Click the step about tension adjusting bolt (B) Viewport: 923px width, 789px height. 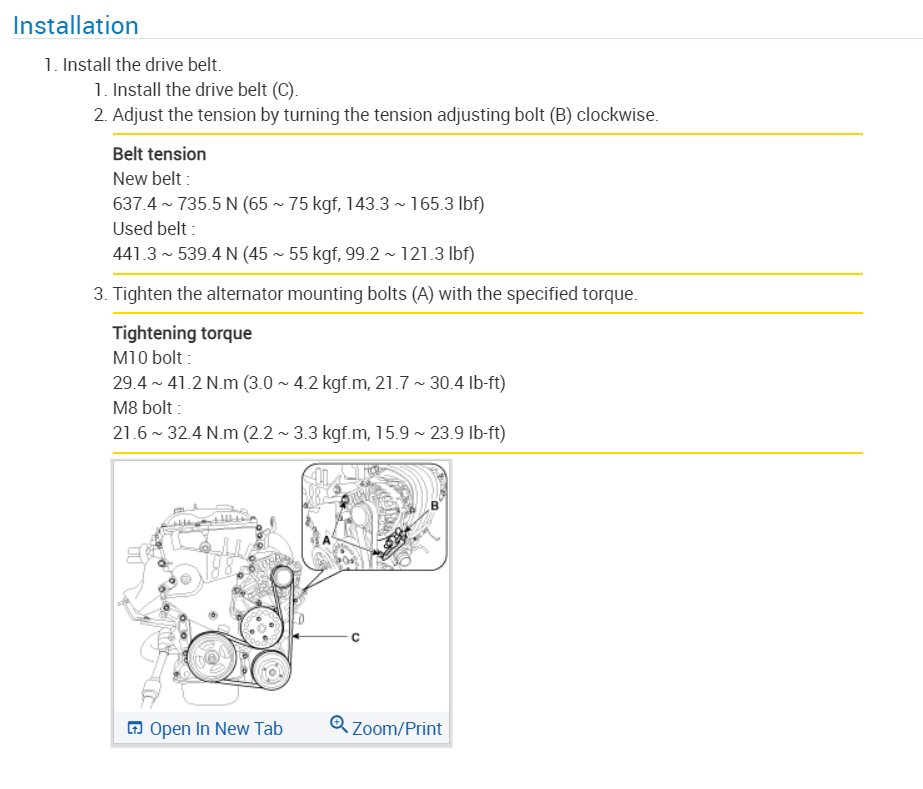pyautogui.click(x=385, y=115)
